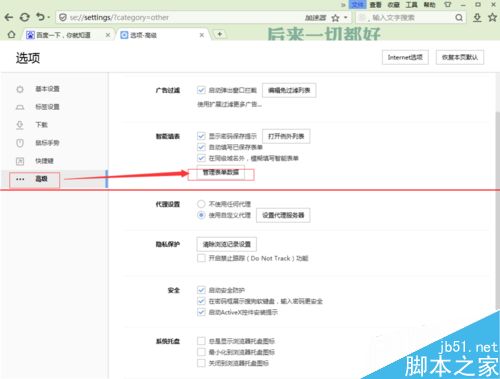Viewport: 500px width, 379px height.
Task: Follow the 使用扩展过滤更多广告 link
Action: coord(230,105)
